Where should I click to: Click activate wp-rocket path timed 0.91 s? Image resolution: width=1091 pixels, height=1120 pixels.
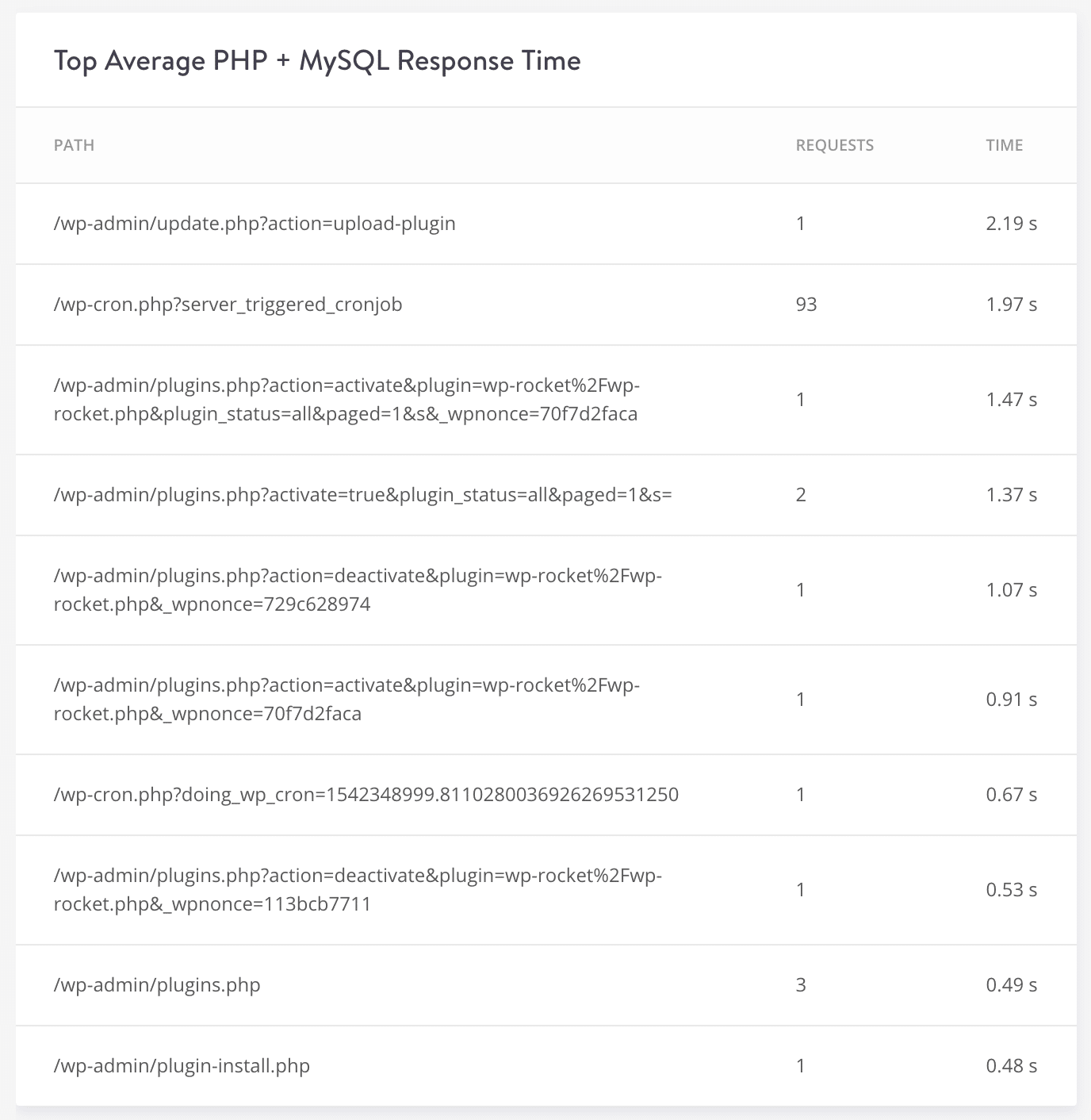point(346,700)
